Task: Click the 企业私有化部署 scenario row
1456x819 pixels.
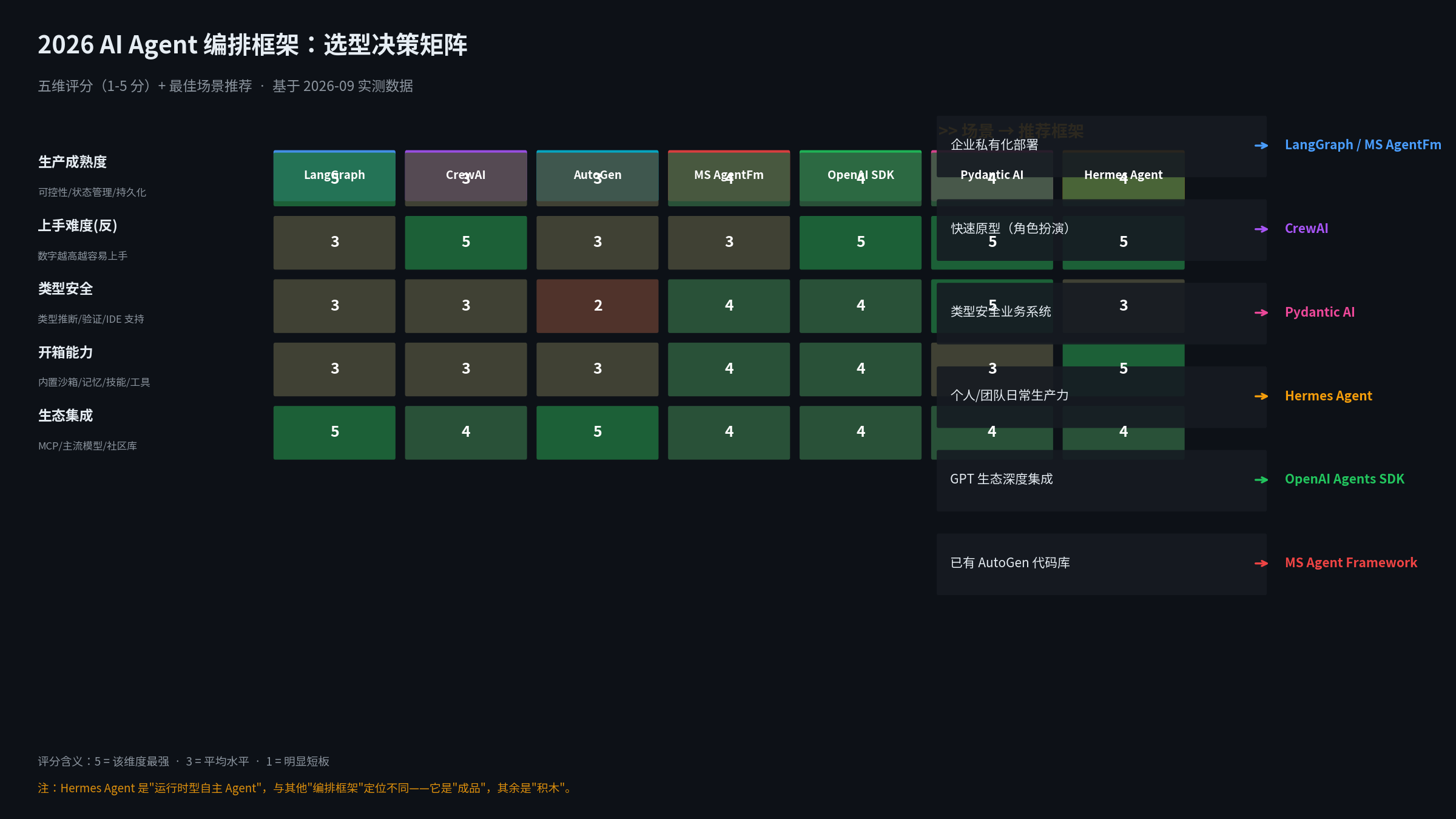Action: [x=1102, y=146]
